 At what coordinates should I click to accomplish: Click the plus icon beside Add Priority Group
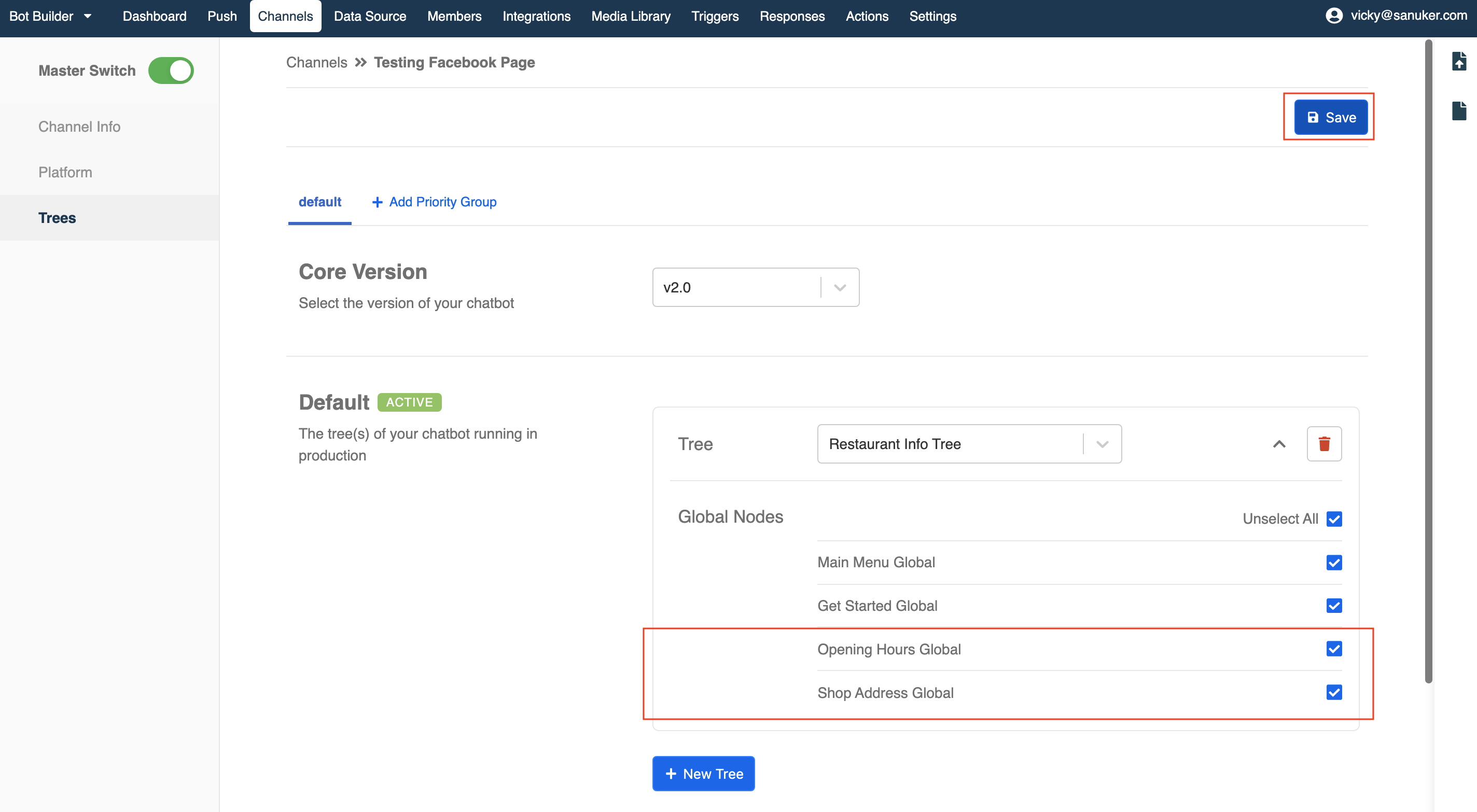click(377, 202)
